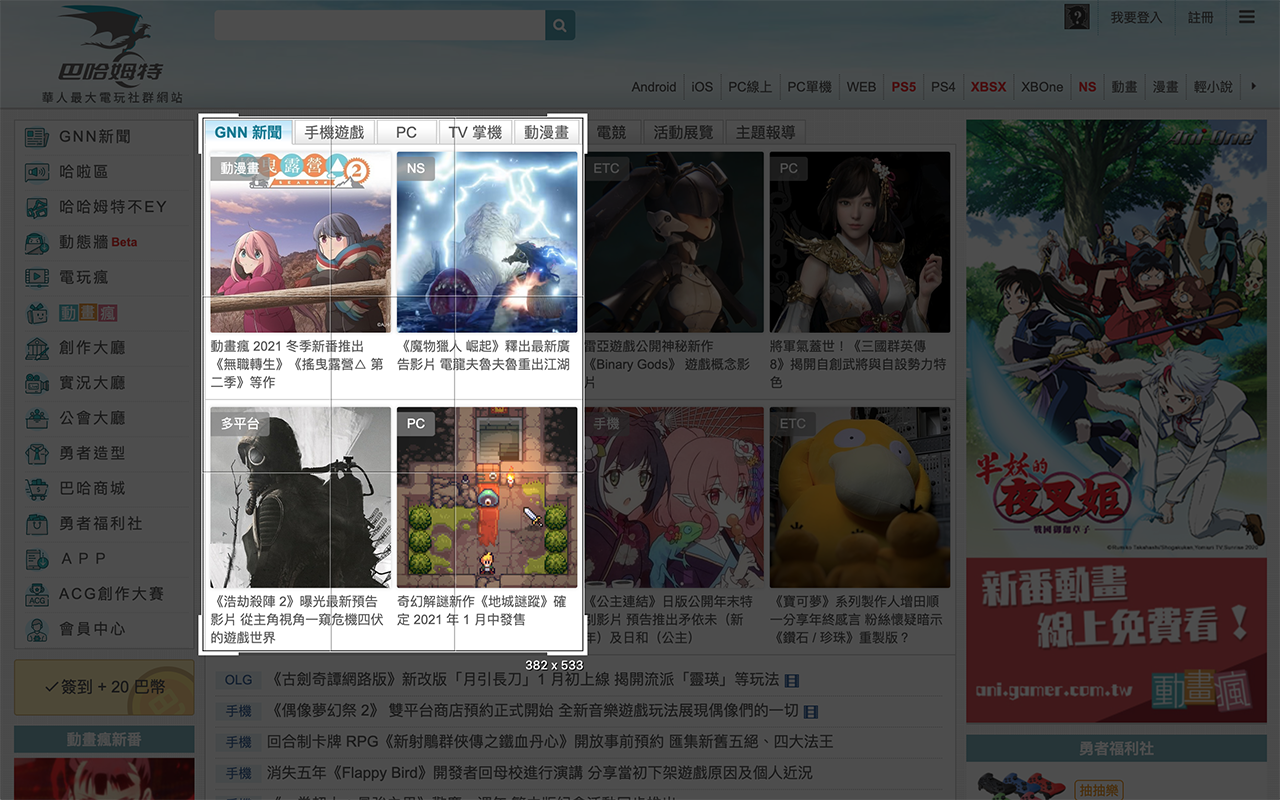Switch to the 主題報導 tab

pos(765,132)
